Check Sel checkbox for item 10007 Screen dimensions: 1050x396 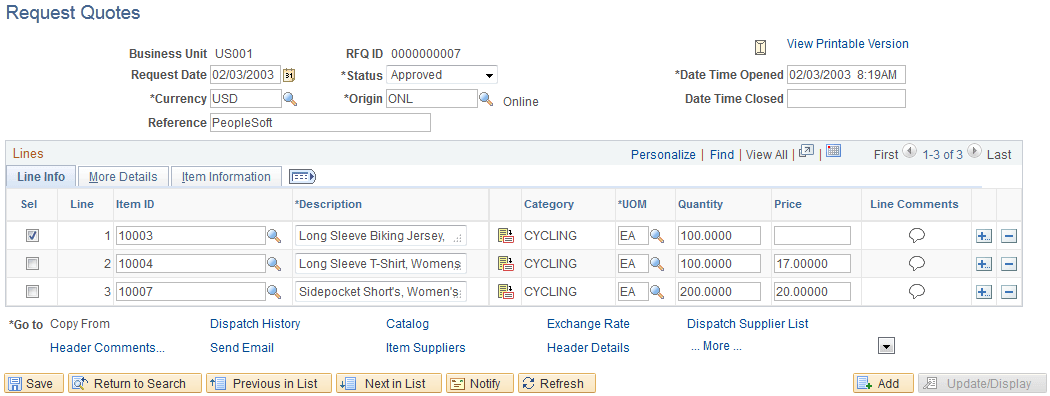pos(32,292)
